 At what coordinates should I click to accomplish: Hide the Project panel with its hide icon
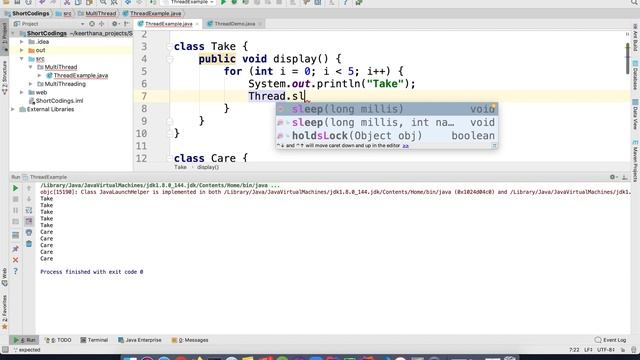(x=126, y=24)
